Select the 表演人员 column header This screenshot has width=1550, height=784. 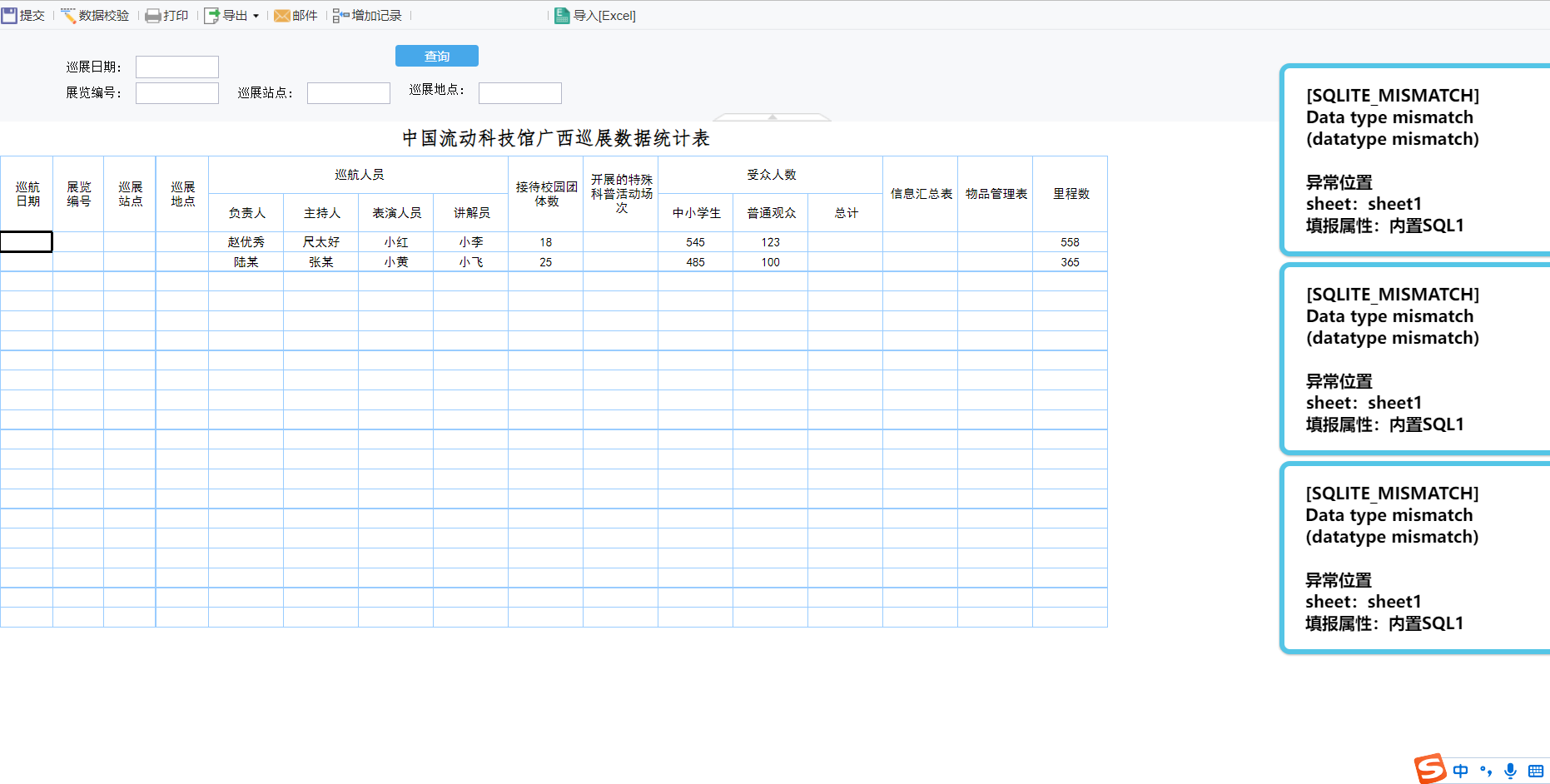(x=396, y=213)
